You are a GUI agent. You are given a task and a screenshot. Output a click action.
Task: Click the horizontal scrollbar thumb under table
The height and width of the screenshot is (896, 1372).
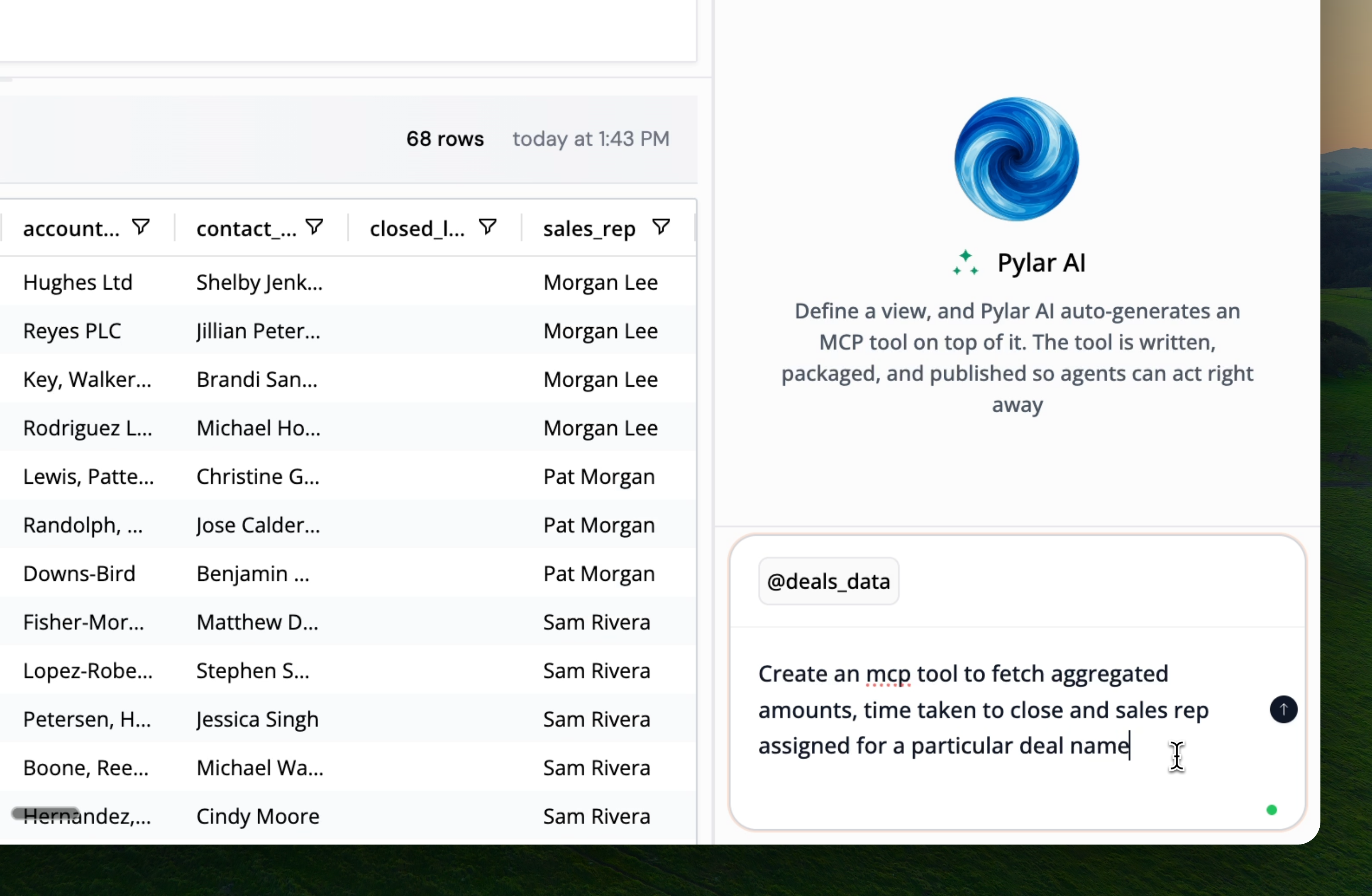pyautogui.click(x=46, y=813)
